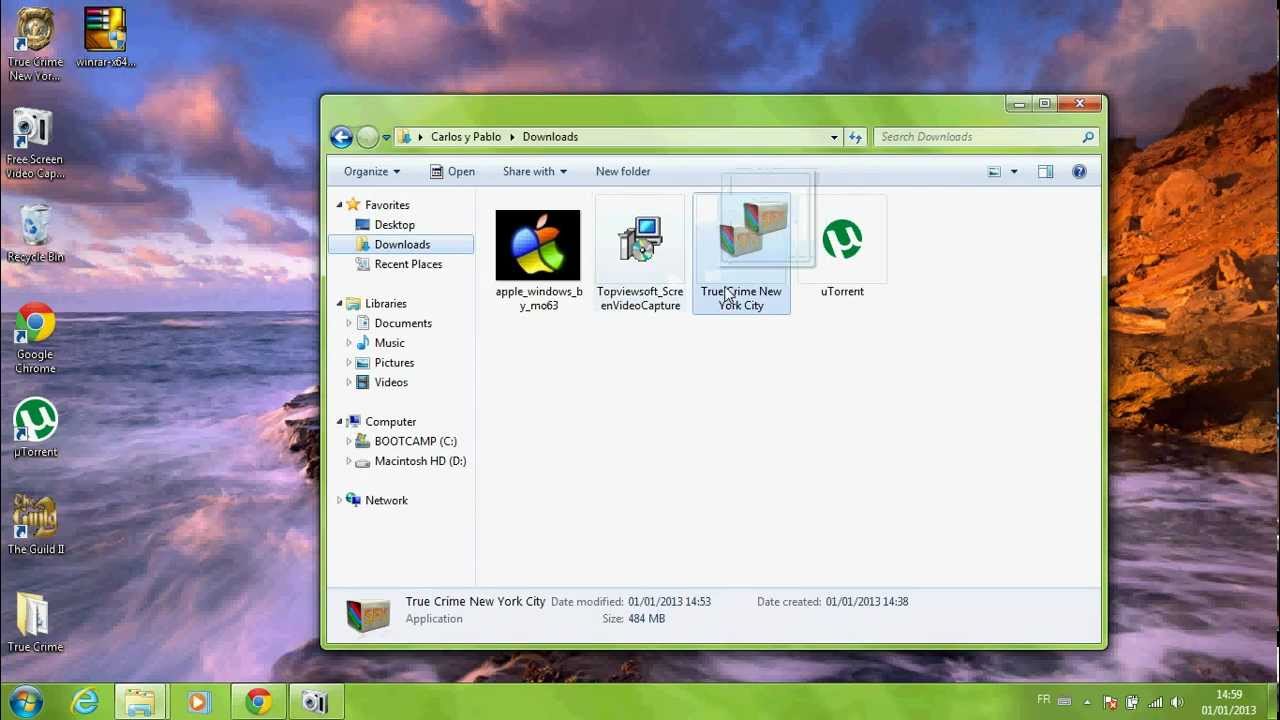Open the Explorer help question mark icon

coord(1079,172)
